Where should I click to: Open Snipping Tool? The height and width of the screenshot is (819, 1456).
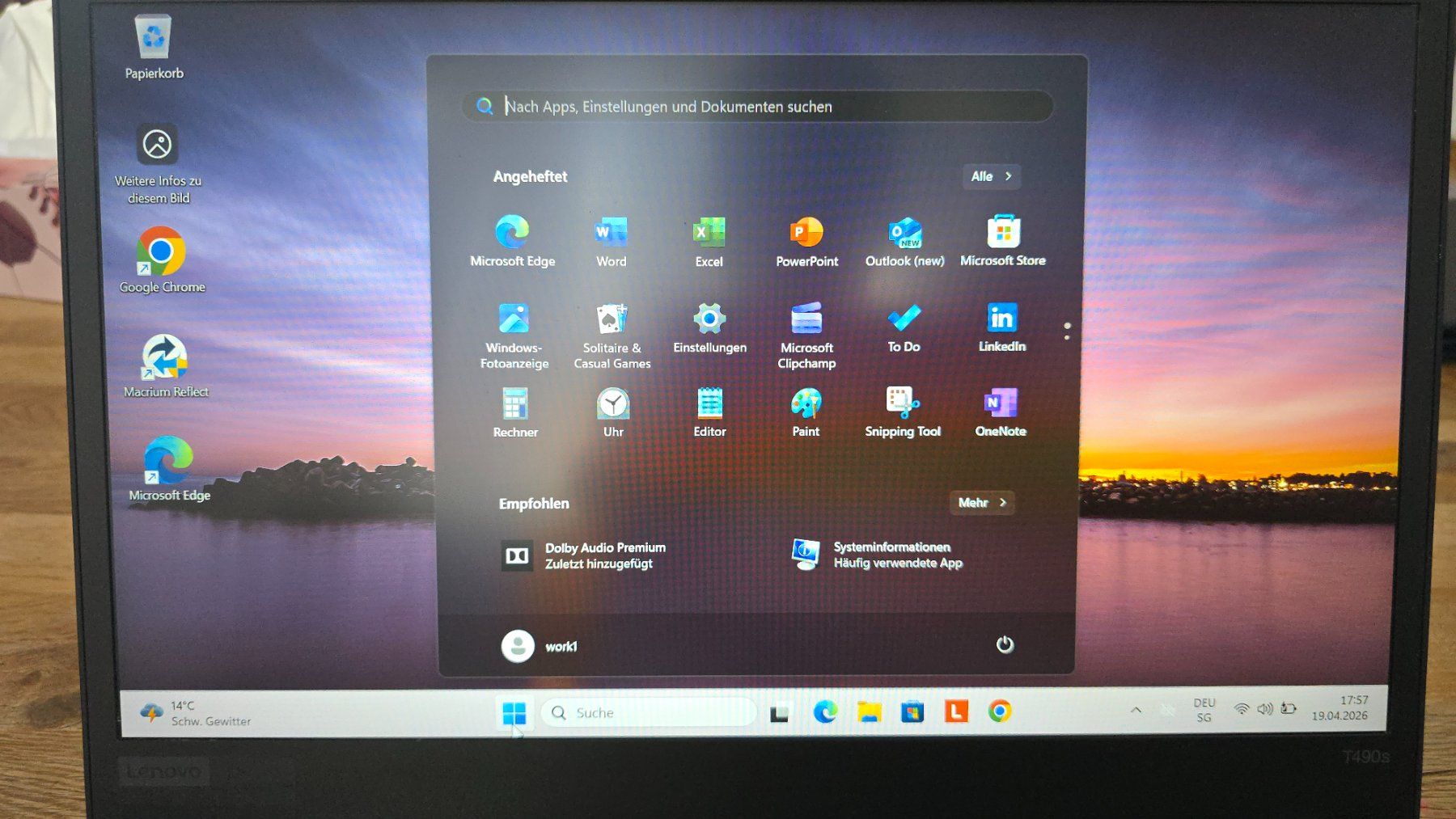pos(903,412)
